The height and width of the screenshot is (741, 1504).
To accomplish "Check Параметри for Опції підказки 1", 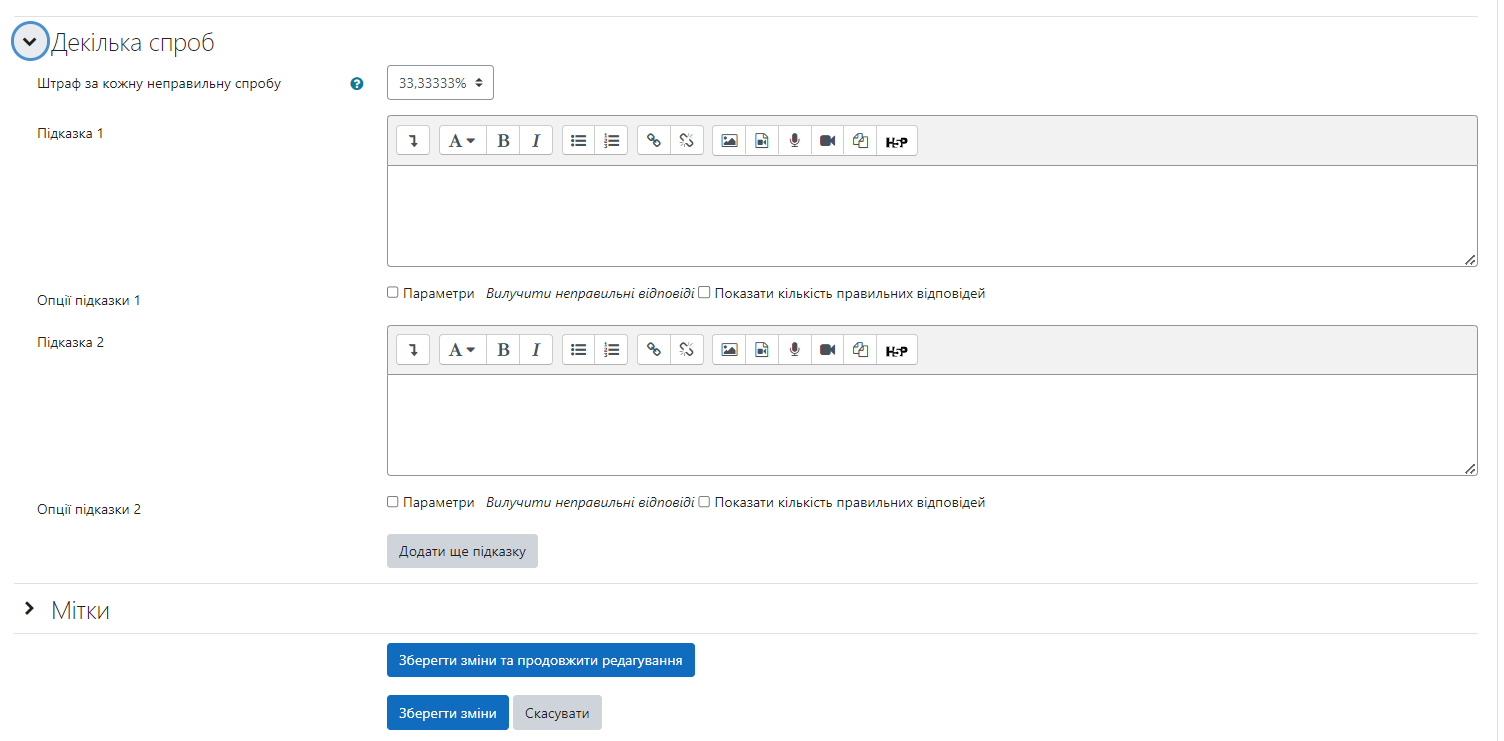I will pyautogui.click(x=393, y=293).
